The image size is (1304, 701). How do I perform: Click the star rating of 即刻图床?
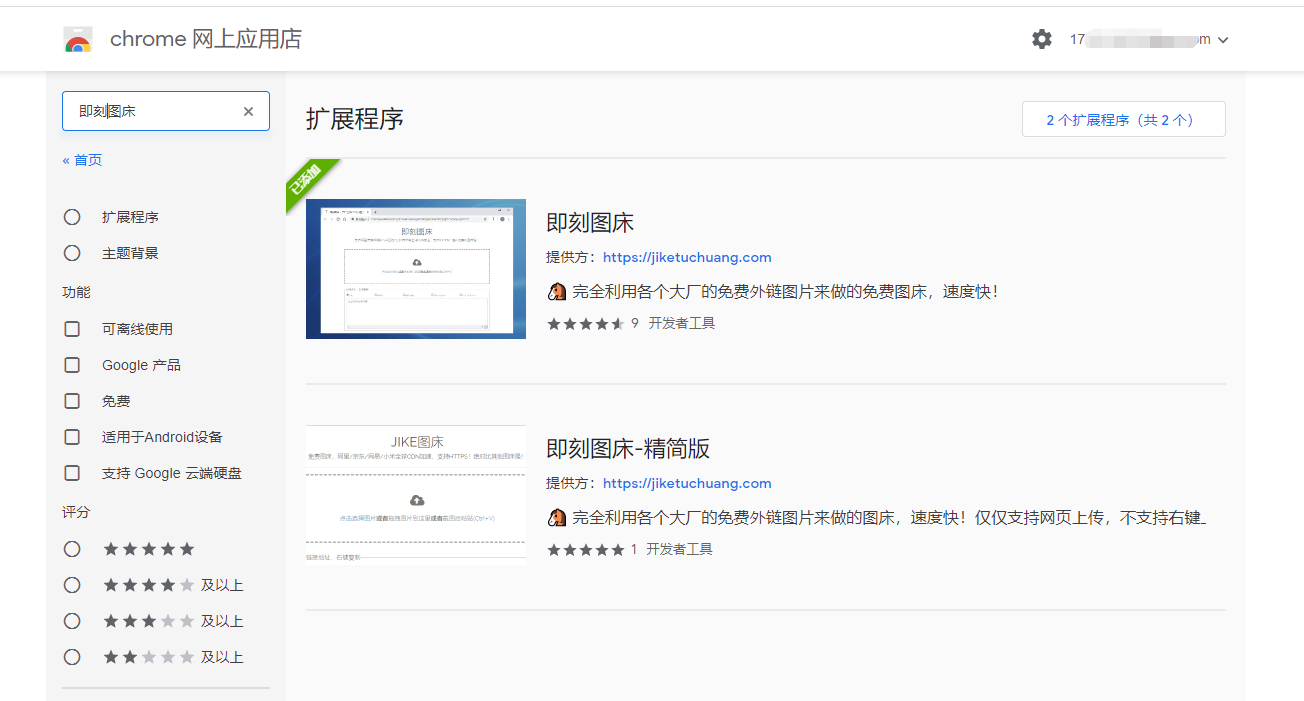tap(586, 324)
